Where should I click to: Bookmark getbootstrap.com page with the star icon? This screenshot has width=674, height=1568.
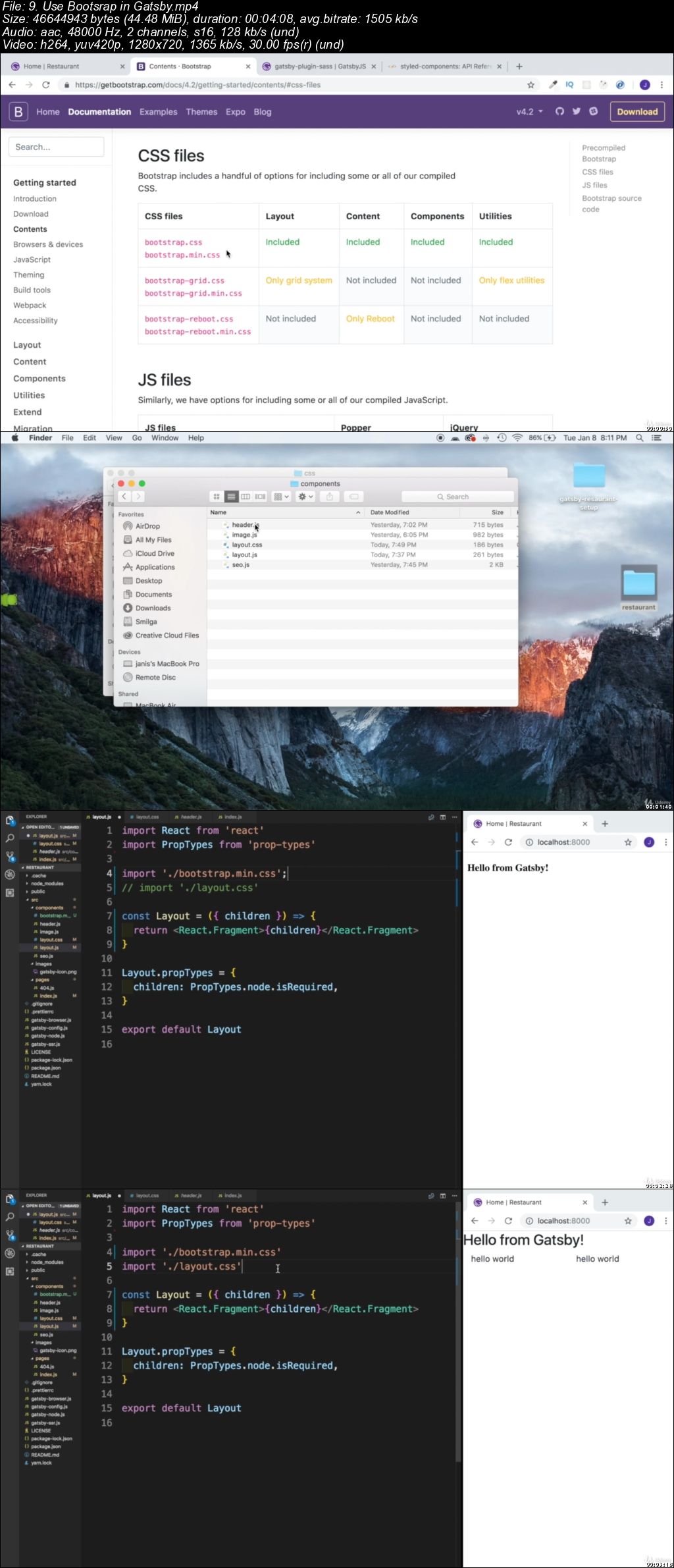click(x=531, y=85)
